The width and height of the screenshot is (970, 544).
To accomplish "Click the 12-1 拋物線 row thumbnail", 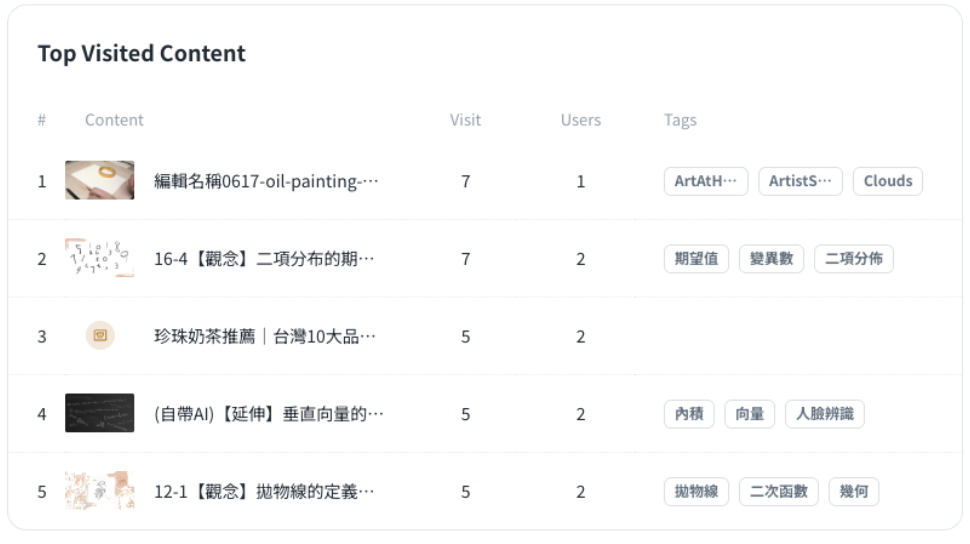I will coord(99,491).
